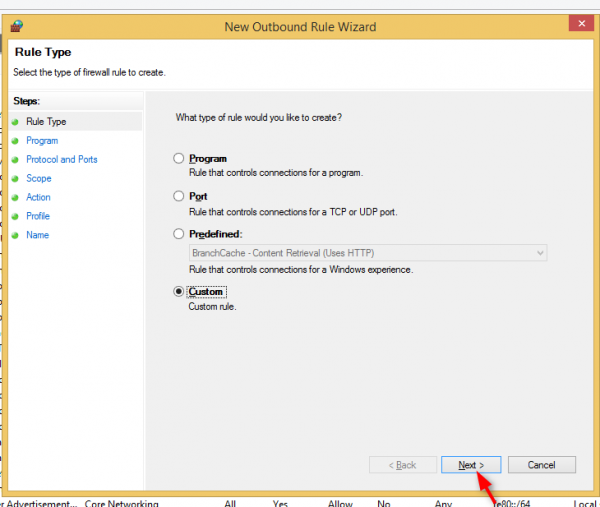Click the 'Custom rule.' description text
The image size is (600, 507).
pos(212,306)
